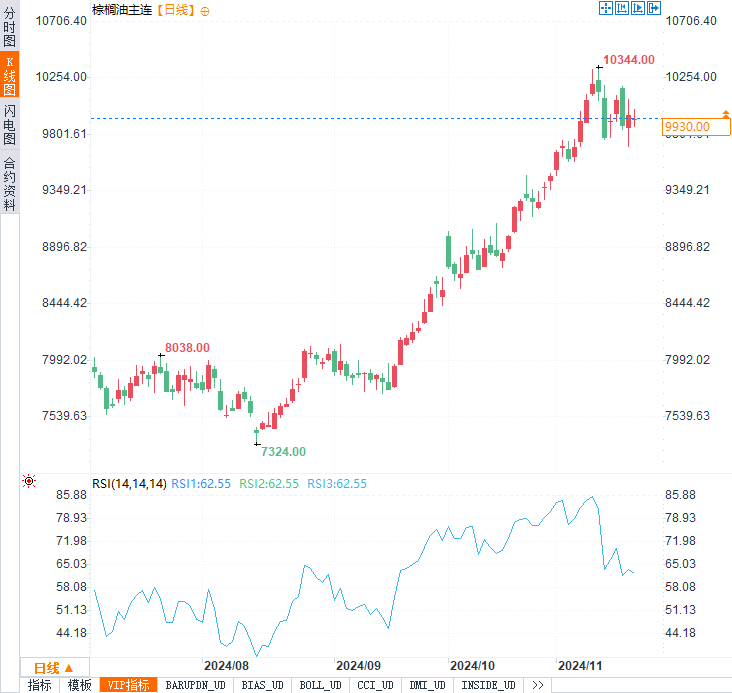Viewport: 732px width, 693px height.
Task: Open the 闪电图 side tab
Action: [x=10, y=126]
